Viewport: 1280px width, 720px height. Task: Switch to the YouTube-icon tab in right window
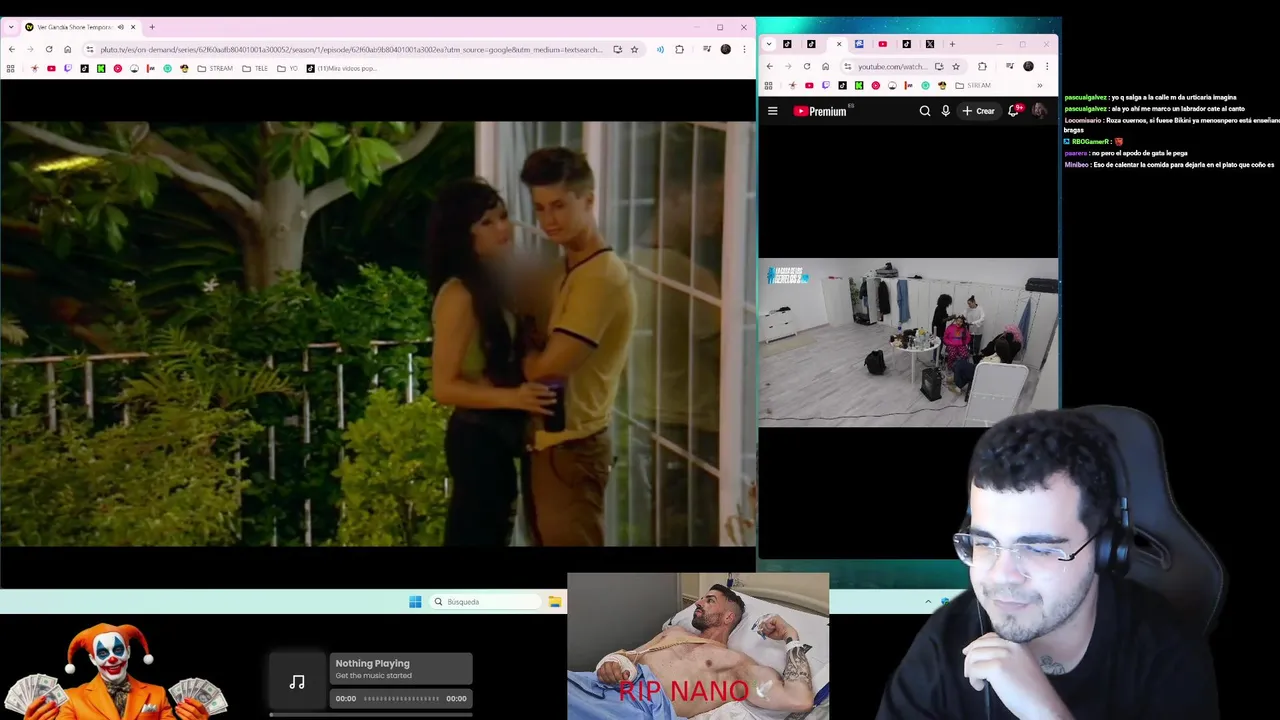pos(883,44)
